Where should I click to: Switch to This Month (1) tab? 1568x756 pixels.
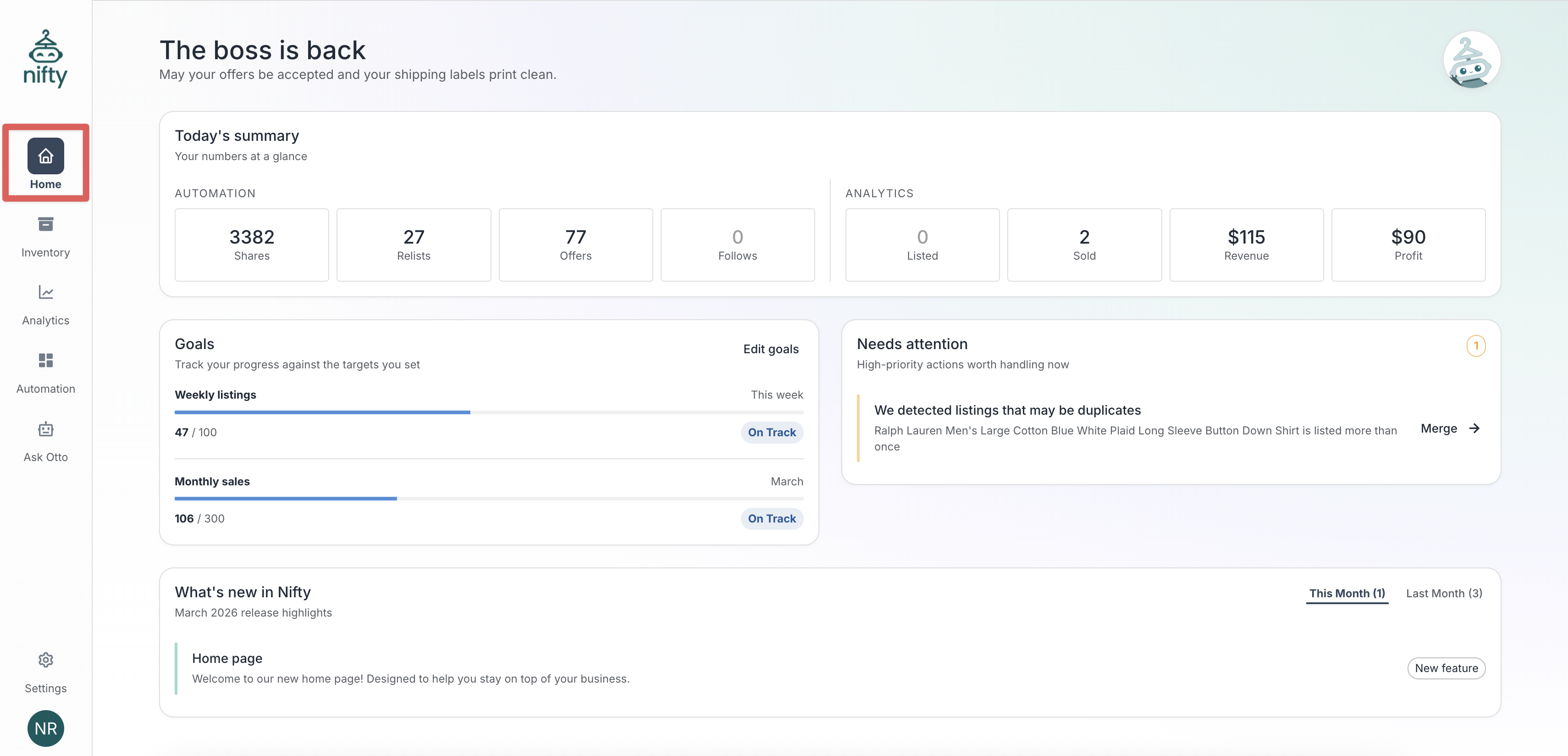pos(1347,593)
